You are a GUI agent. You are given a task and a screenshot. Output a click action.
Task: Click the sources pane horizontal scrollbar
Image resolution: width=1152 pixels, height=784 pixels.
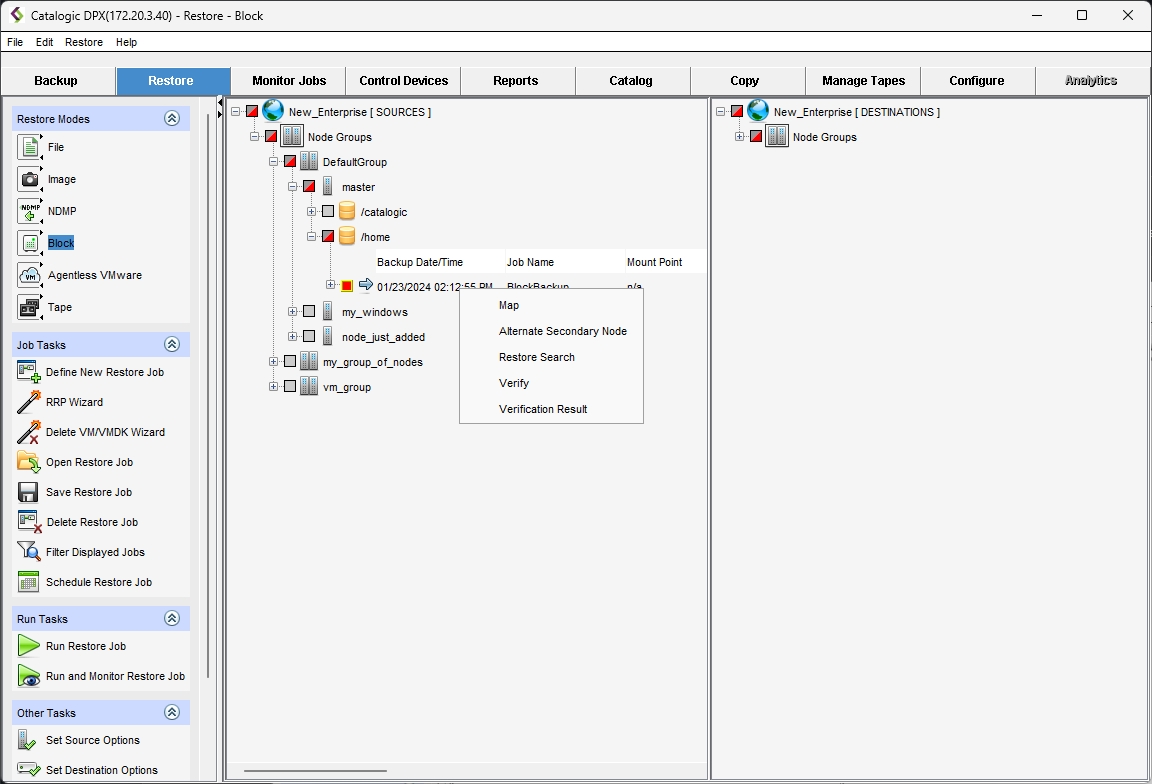click(315, 771)
